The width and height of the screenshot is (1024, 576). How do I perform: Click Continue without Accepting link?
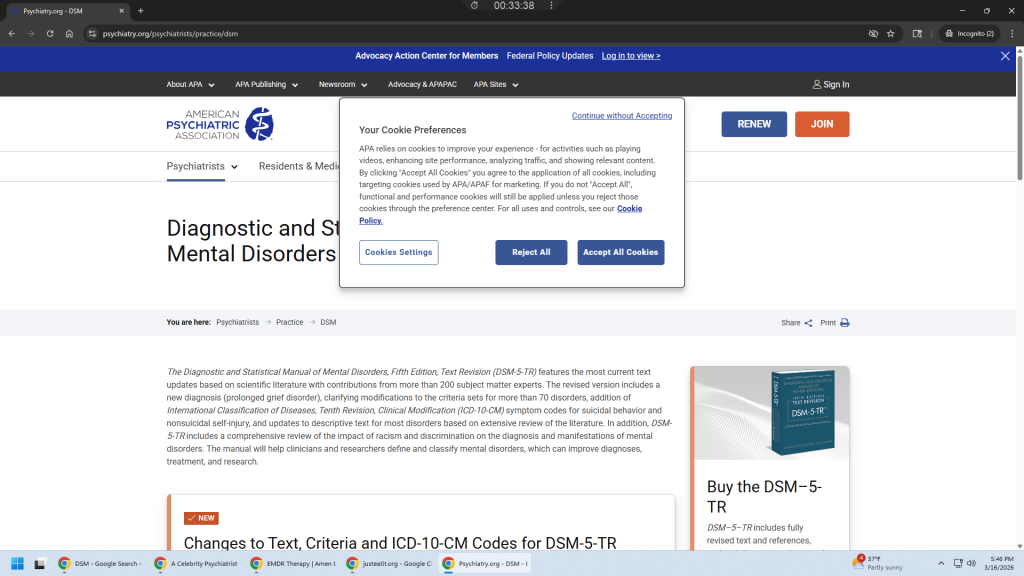[621, 116]
